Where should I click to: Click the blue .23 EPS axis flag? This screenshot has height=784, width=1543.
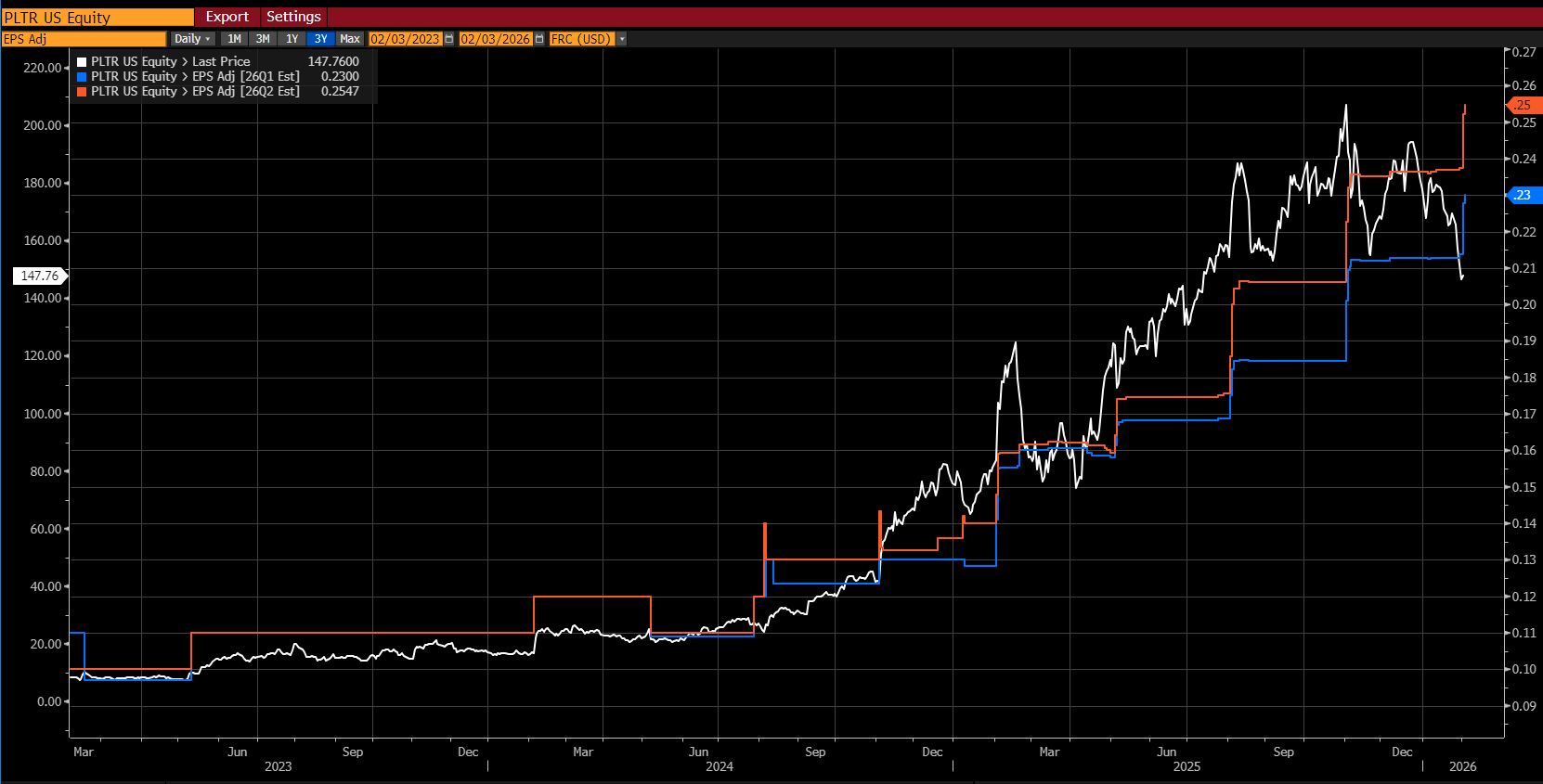[x=1524, y=195]
